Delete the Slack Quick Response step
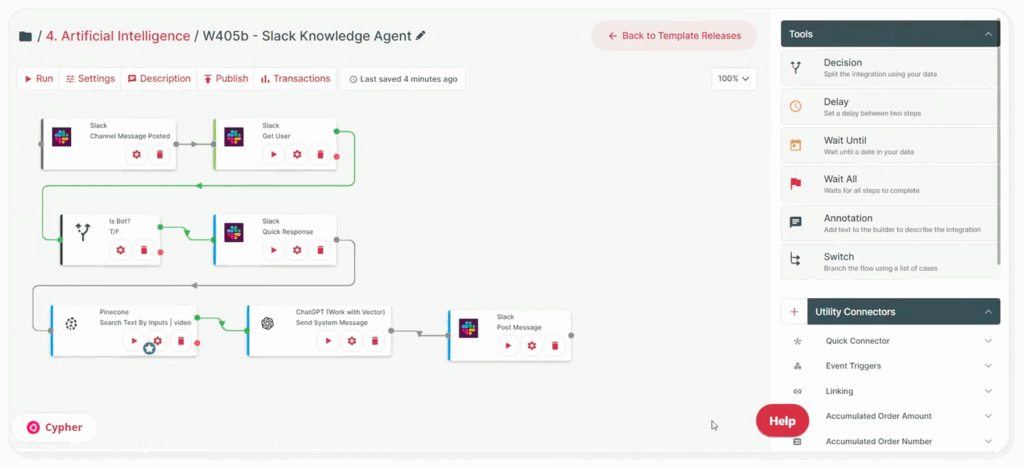This screenshot has width=1024, height=468. 320,250
